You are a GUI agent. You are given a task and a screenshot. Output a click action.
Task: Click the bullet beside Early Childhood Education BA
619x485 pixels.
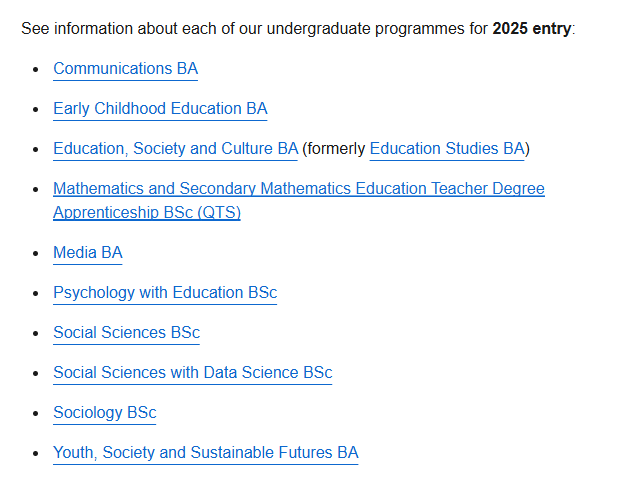point(36,109)
